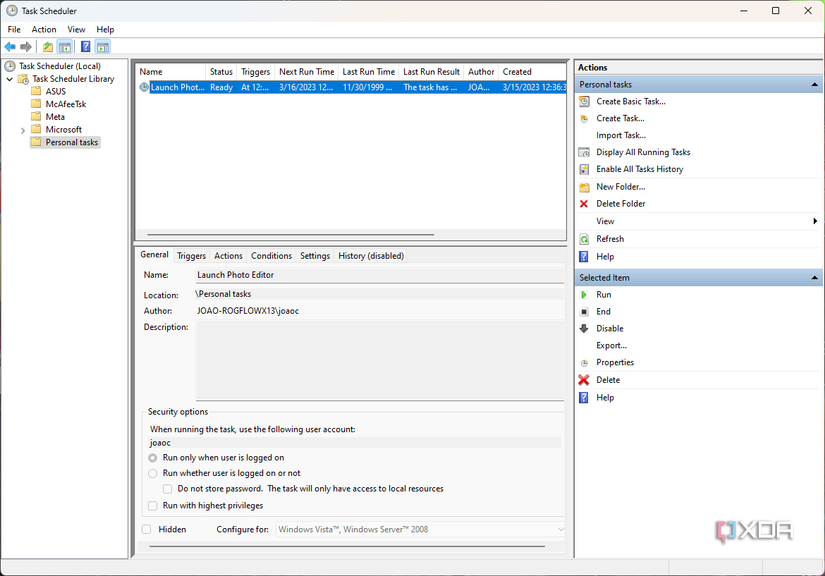This screenshot has height=576, width=825.
Task: Expand the Microsoft folder tree node
Action: coord(23,130)
